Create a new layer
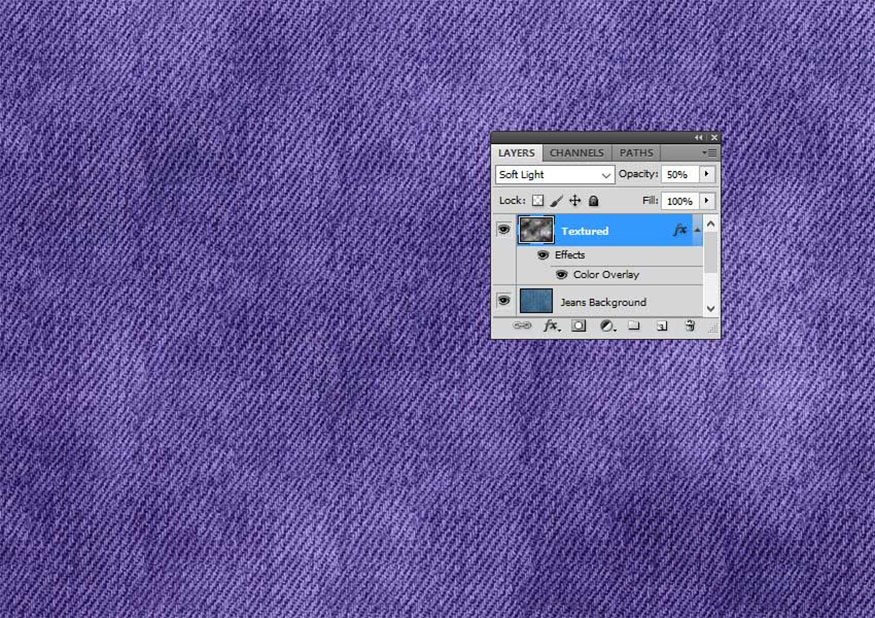Viewport: 875px width, 618px height. pos(661,326)
